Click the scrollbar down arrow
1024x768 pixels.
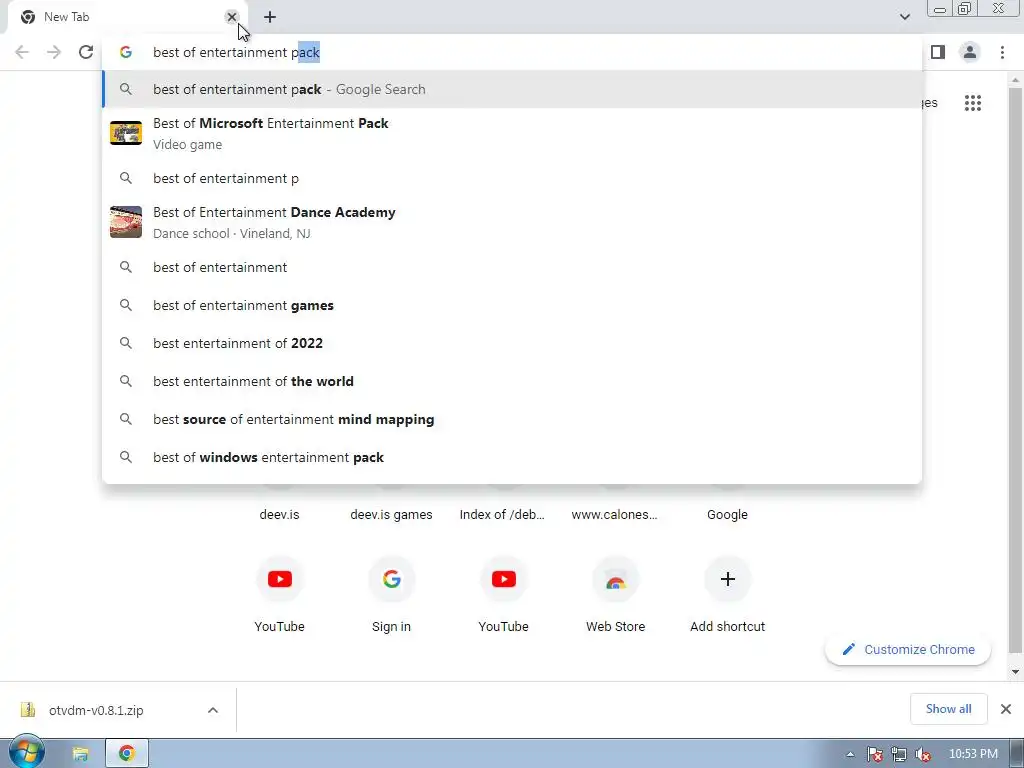coord(1015,671)
